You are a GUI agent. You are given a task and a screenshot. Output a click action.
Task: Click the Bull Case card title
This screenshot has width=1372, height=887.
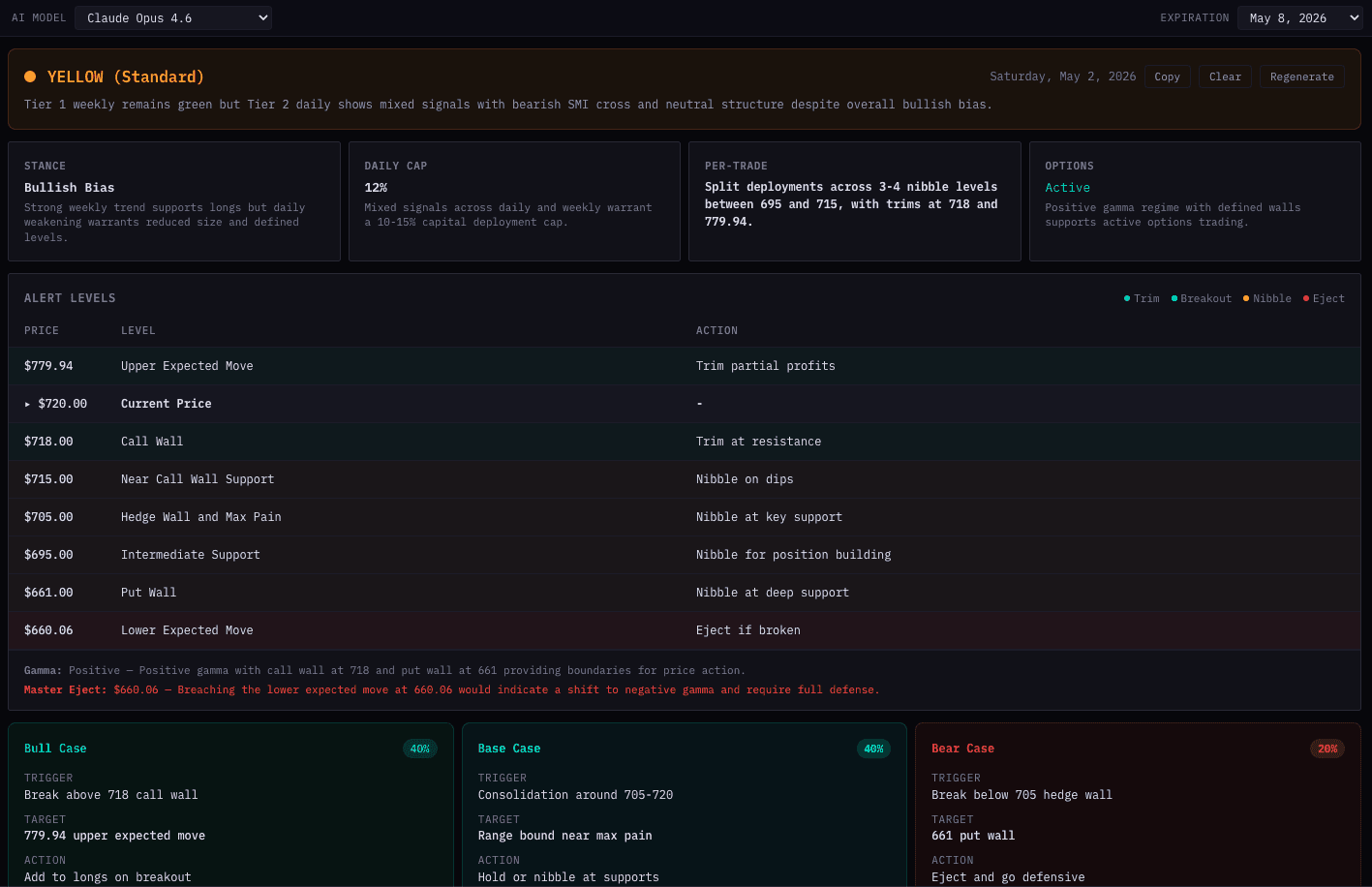(x=55, y=749)
